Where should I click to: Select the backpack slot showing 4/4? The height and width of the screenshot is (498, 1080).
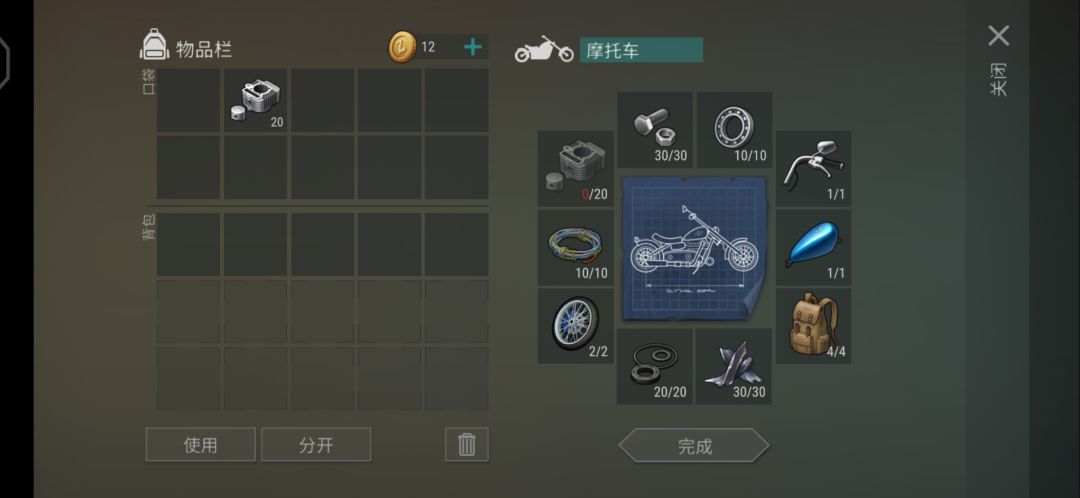pos(813,326)
